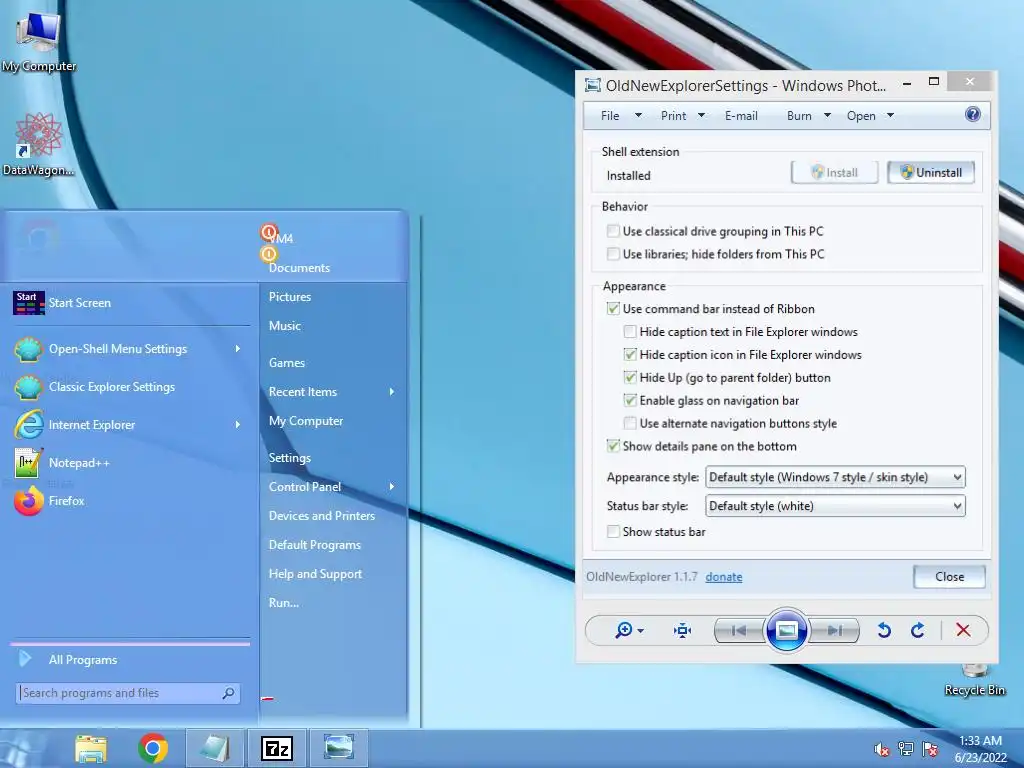Open Notepad++ from the start menu
Viewport: 1024px width, 768px height.
coord(131,463)
